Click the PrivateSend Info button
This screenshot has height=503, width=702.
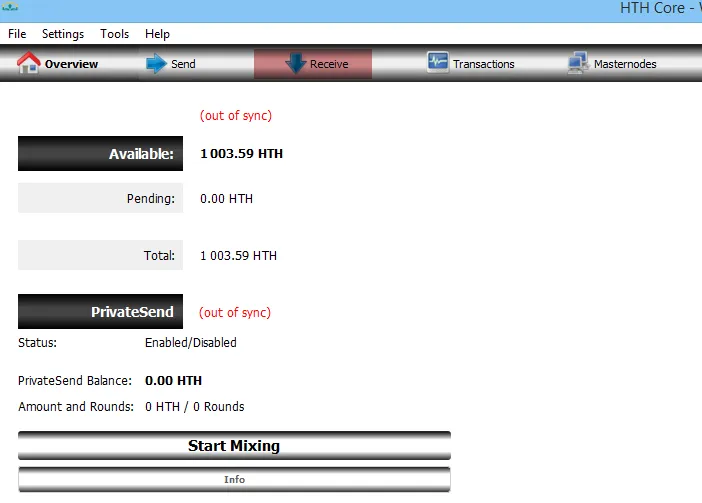pyautogui.click(x=234, y=479)
